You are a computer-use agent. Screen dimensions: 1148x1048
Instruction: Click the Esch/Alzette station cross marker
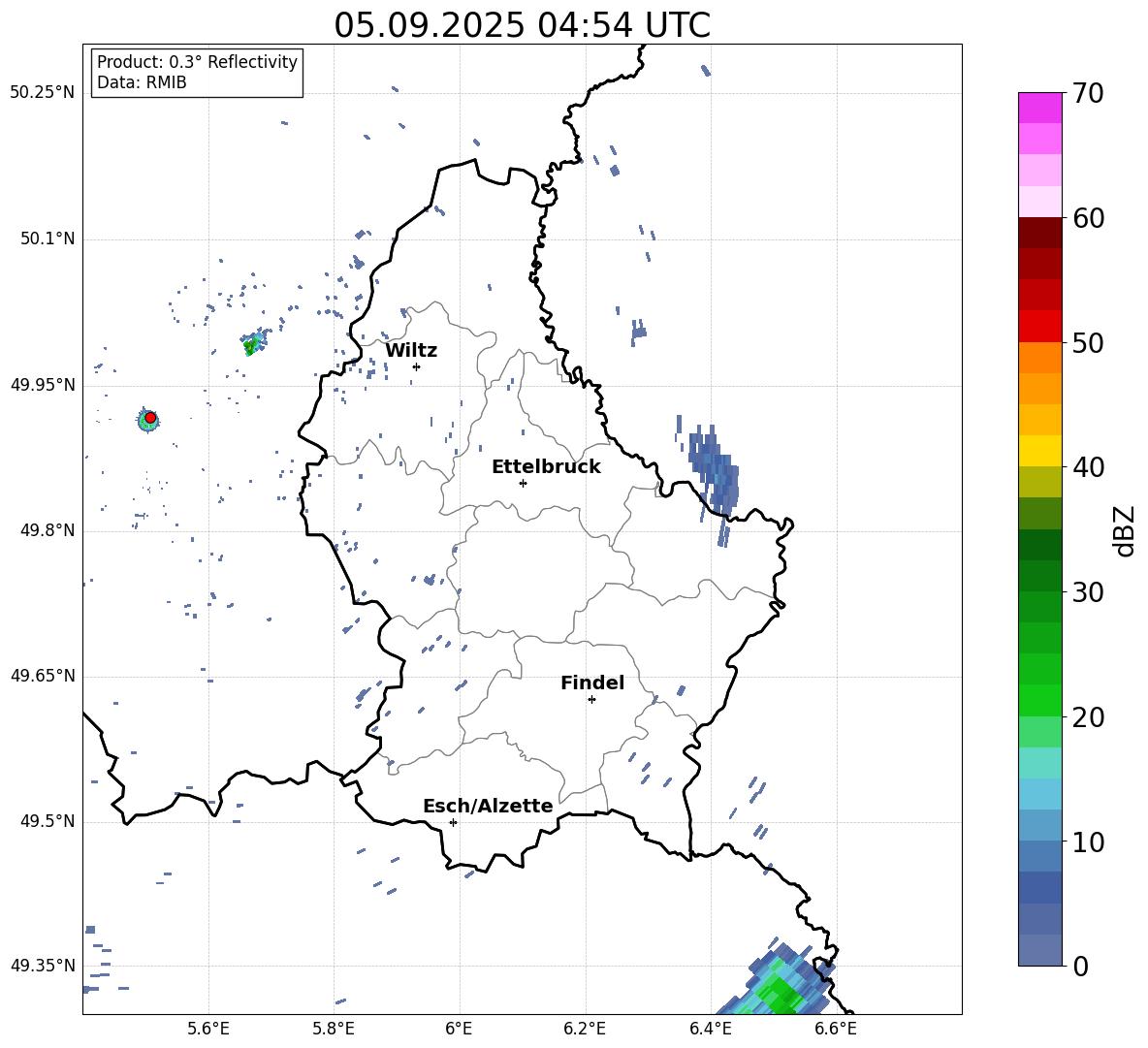tap(453, 822)
